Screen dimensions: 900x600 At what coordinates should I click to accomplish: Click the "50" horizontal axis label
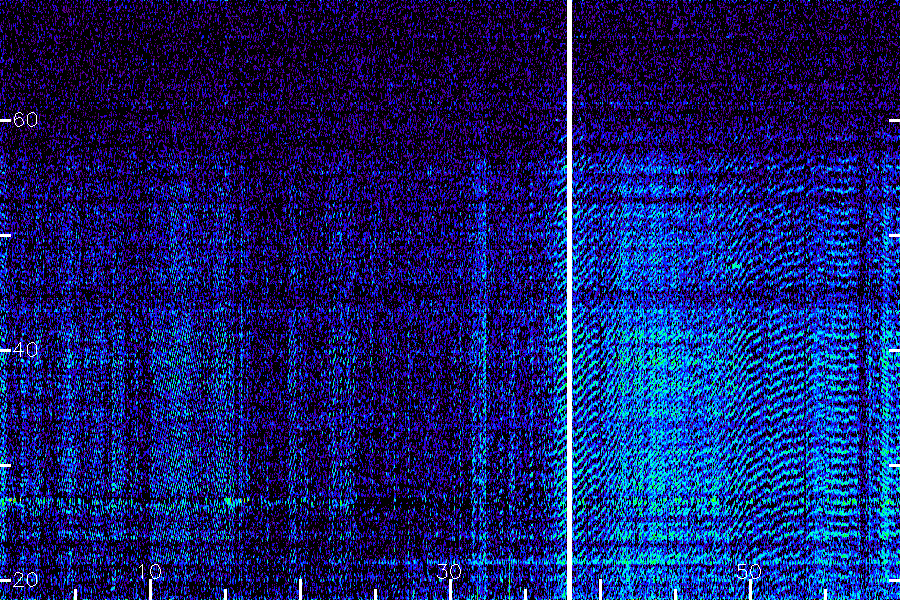749,571
